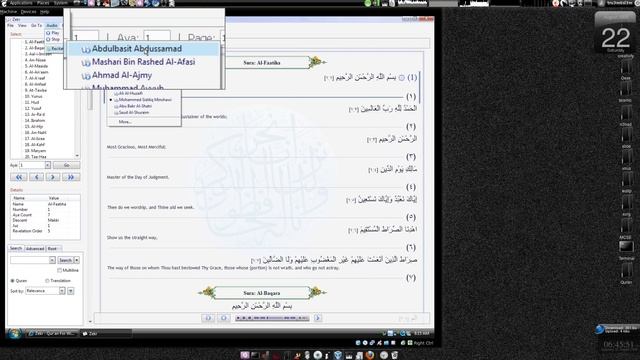640x360 pixels.
Task: Select the Quran radio button
Action: tap(13, 281)
